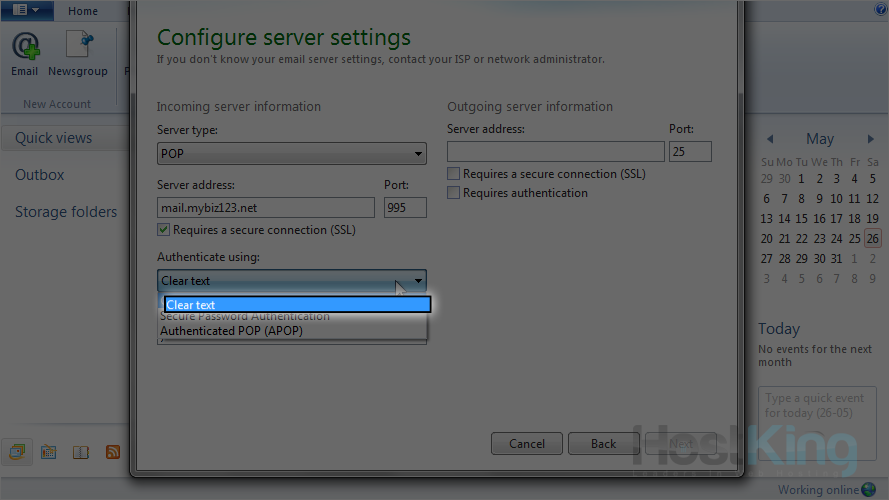This screenshot has width=889, height=500.
Task: Open the Mail view icon
Action: 17,452
